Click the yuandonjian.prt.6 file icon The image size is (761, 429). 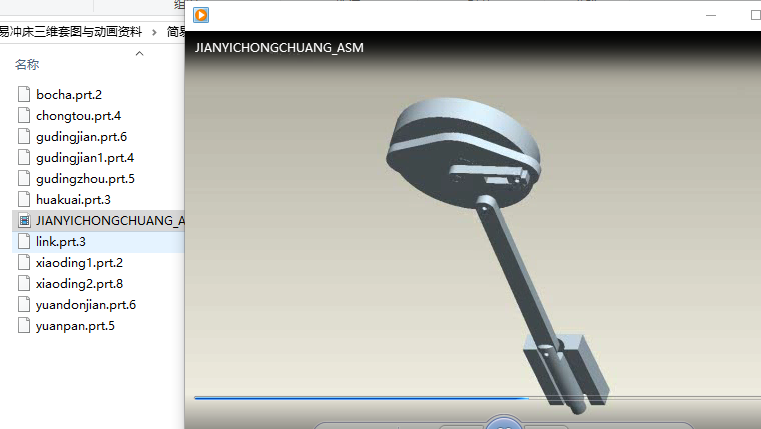[x=24, y=304]
